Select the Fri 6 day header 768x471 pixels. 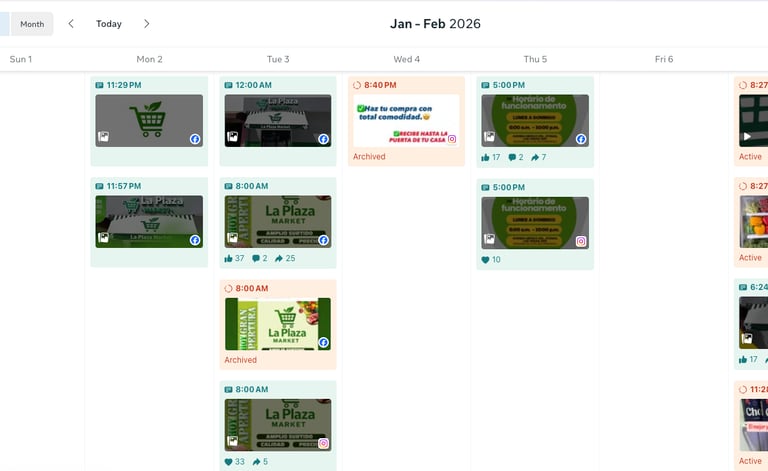664,59
